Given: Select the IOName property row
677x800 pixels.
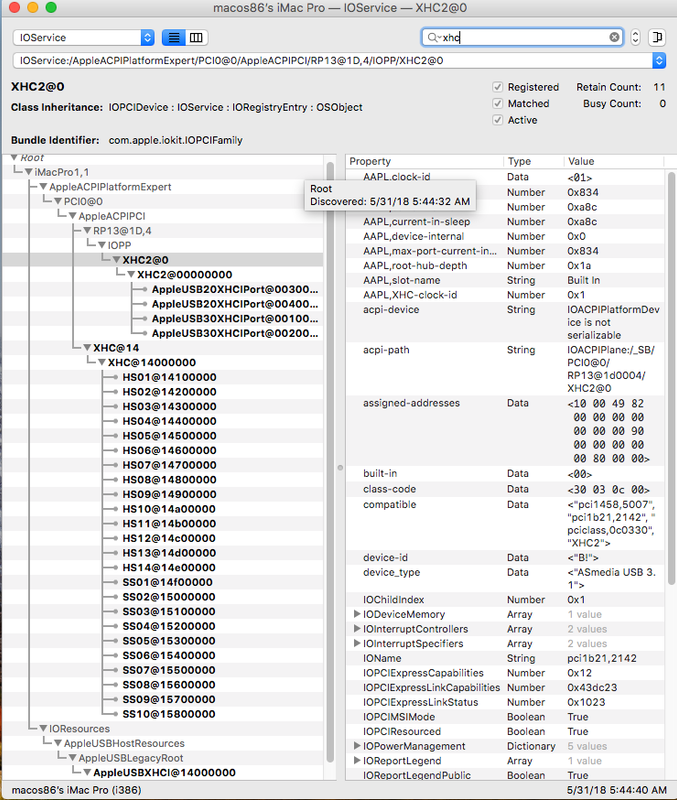Looking at the screenshot, I should [505, 658].
